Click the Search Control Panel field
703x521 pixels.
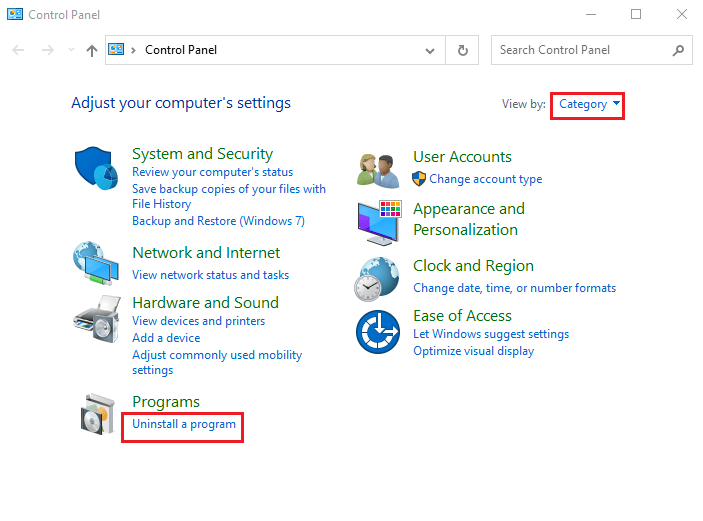point(580,50)
